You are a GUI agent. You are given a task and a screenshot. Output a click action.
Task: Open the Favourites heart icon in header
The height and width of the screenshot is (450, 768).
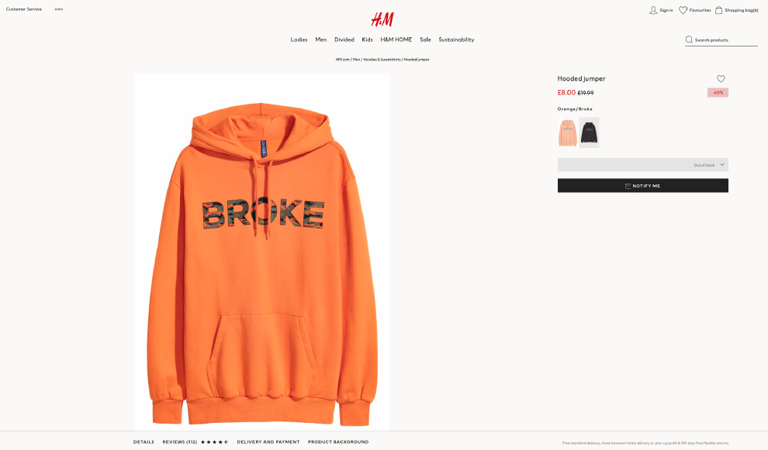click(x=683, y=10)
